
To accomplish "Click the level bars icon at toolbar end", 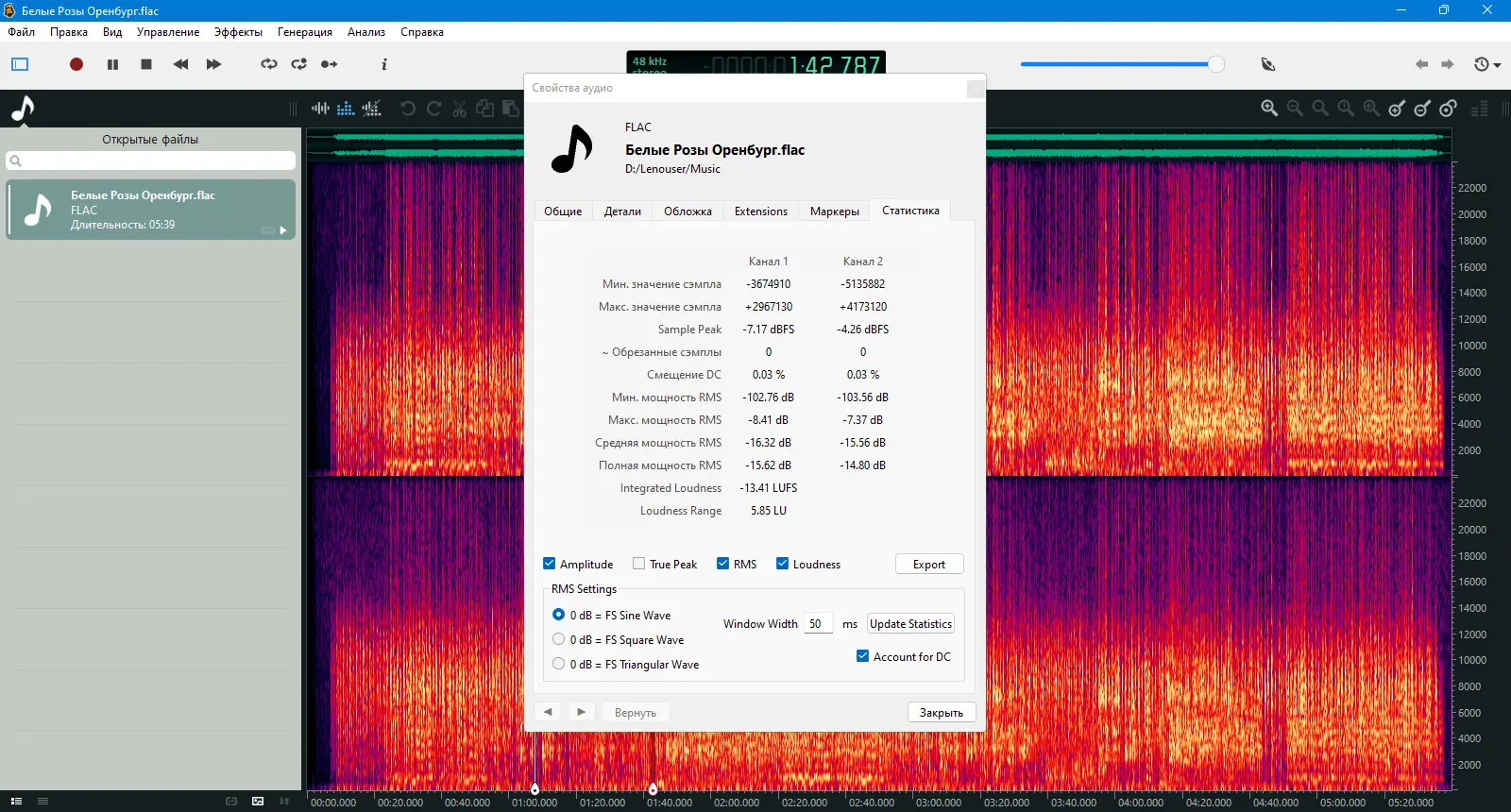I will point(1480,109).
